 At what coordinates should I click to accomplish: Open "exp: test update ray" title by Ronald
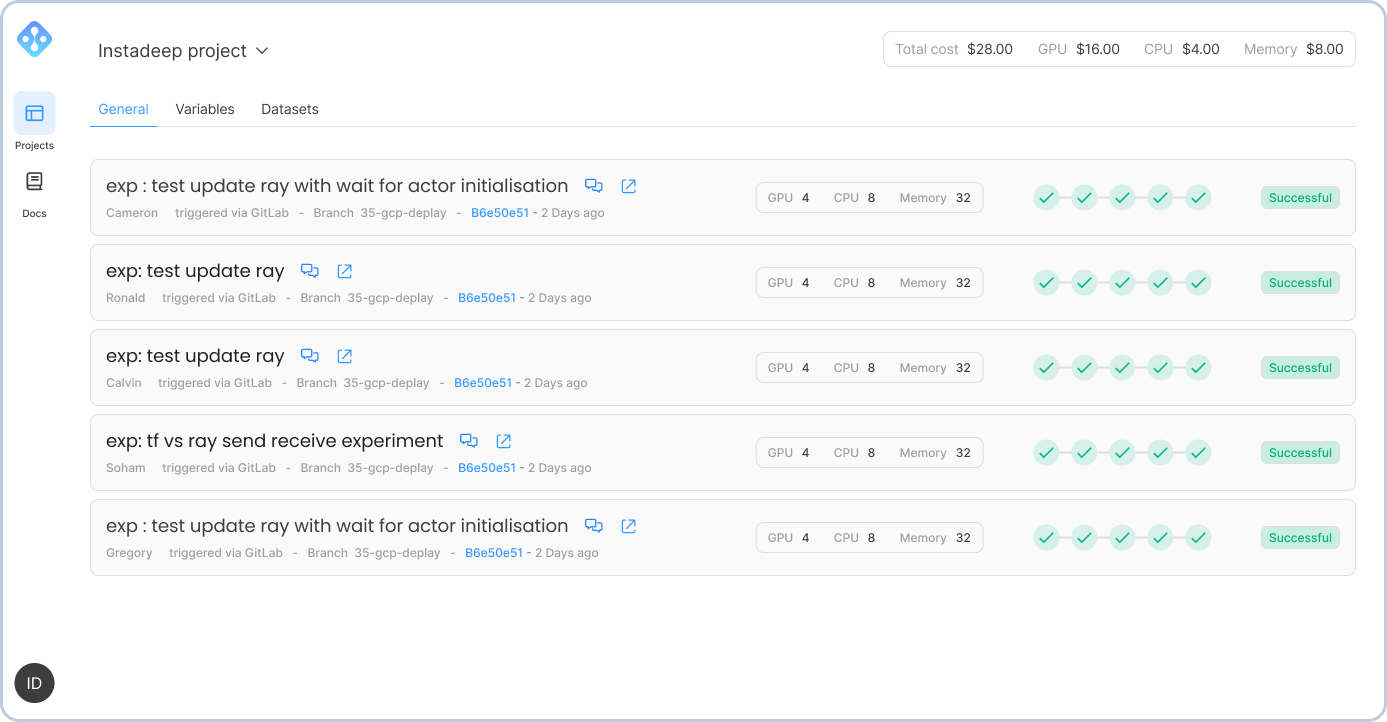195,271
